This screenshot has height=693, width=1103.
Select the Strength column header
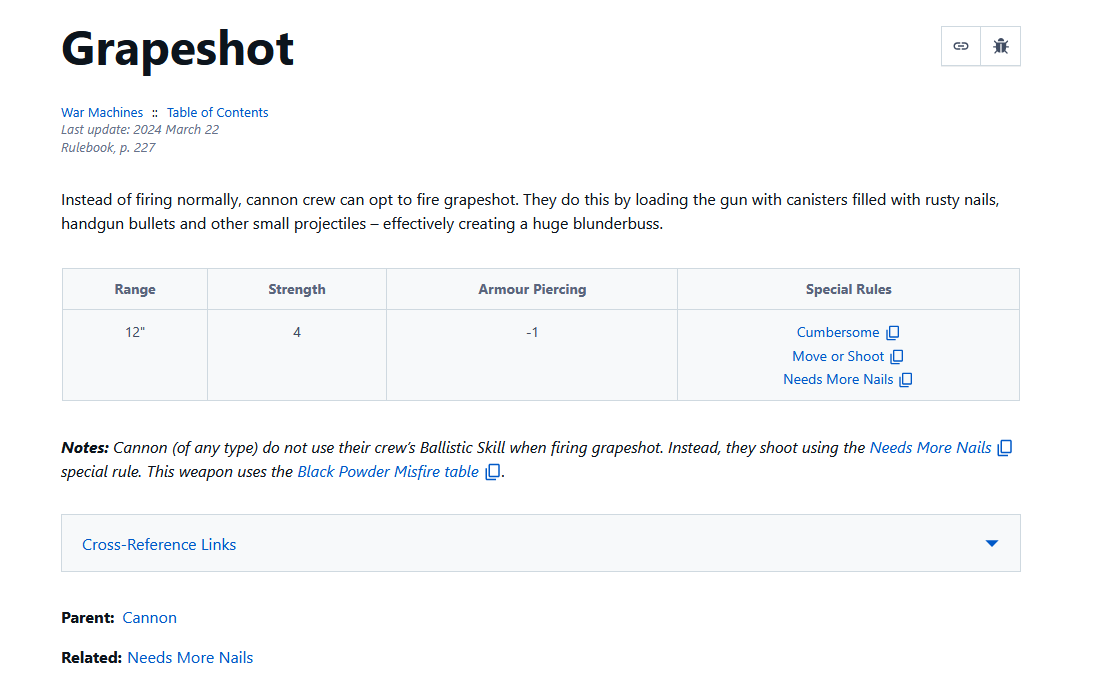click(297, 289)
